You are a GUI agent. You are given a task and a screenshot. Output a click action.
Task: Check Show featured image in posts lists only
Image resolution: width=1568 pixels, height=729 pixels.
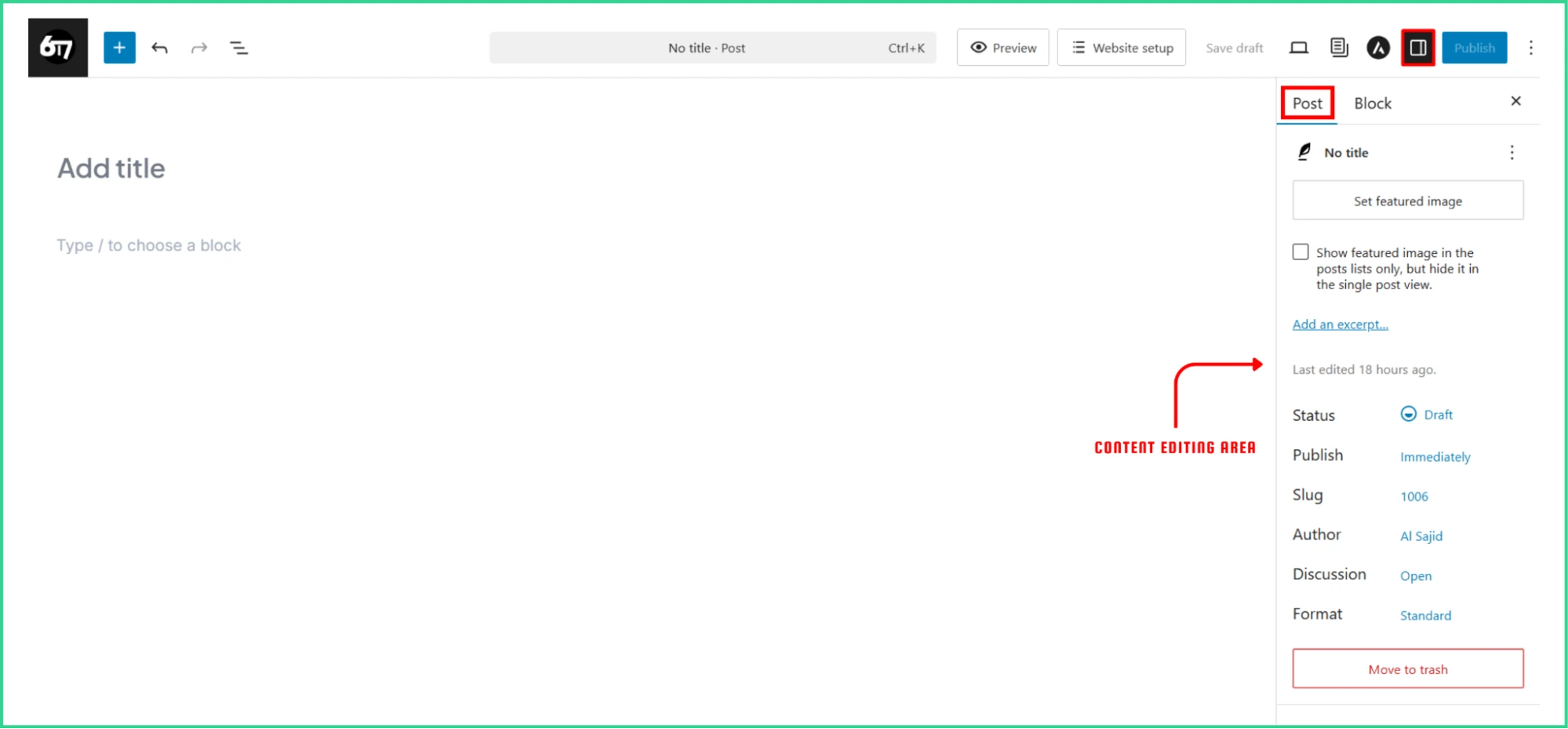point(1300,252)
